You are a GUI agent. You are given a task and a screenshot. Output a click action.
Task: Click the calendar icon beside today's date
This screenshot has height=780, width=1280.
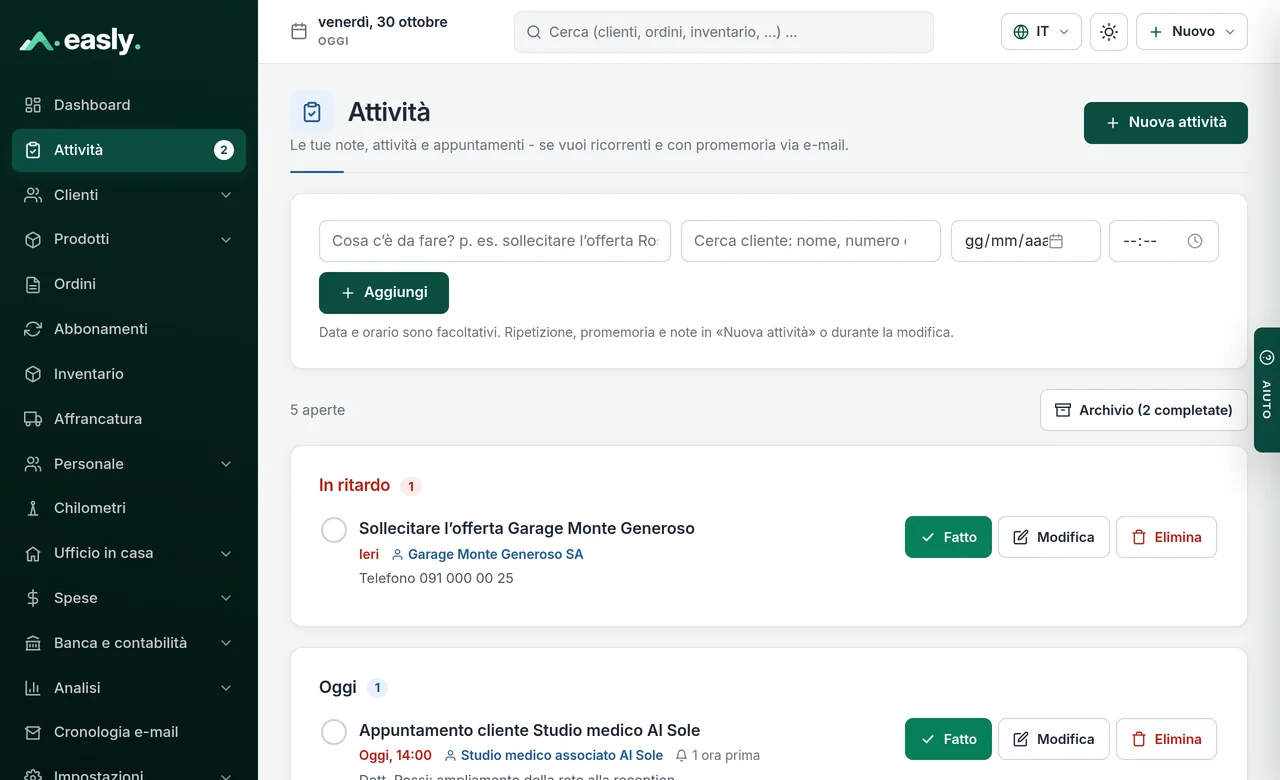[298, 32]
